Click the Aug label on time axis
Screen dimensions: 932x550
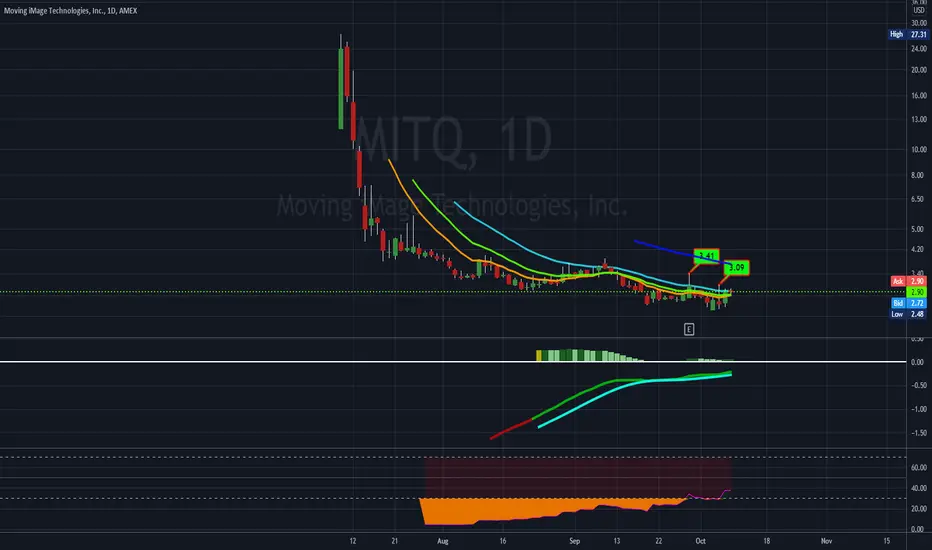click(443, 541)
